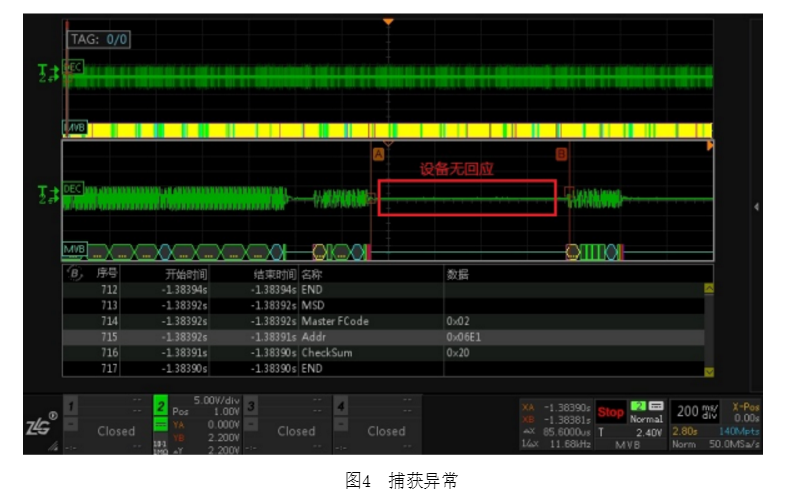Click channel 2's 5.00V/div scale value
Image resolution: width=805 pixels, height=498 pixels.
coord(217,400)
